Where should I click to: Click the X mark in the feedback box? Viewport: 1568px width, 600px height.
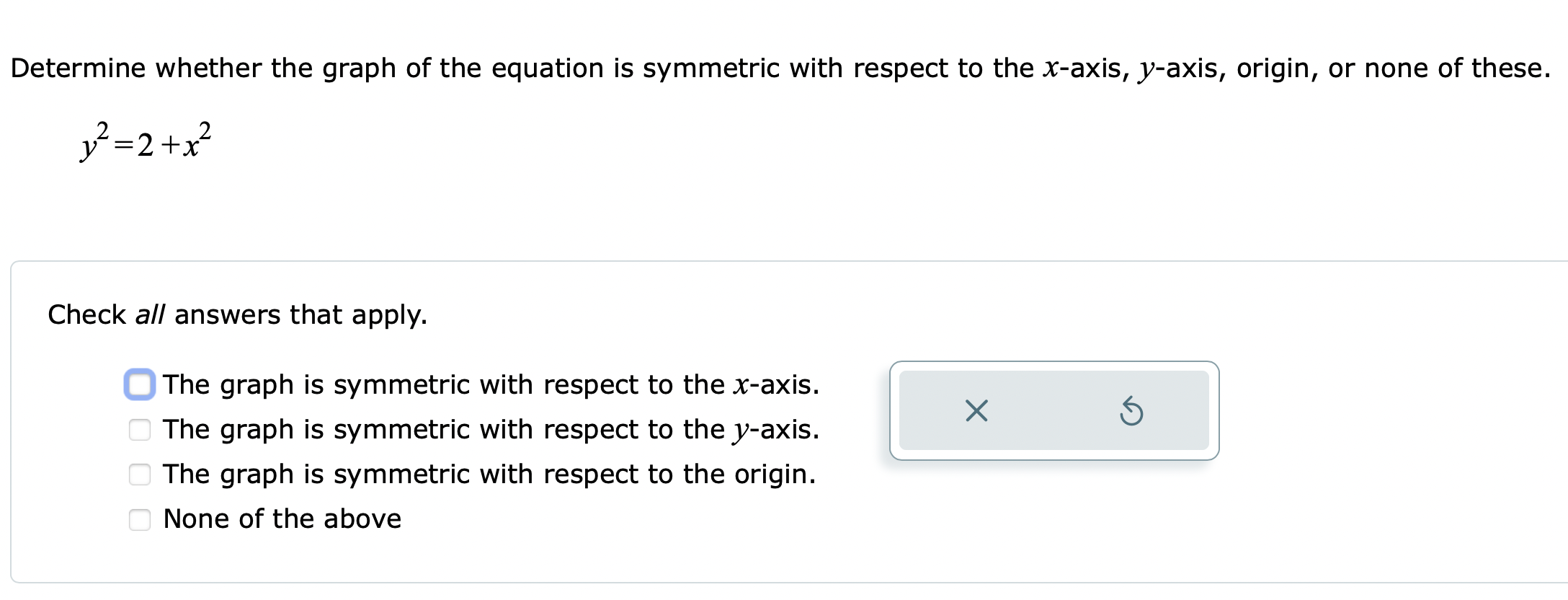point(975,412)
